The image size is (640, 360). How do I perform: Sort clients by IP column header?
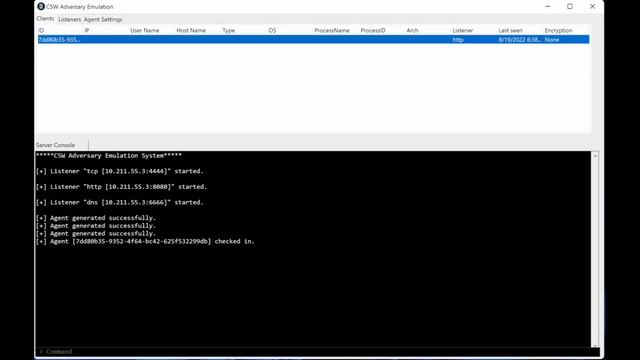pos(87,30)
